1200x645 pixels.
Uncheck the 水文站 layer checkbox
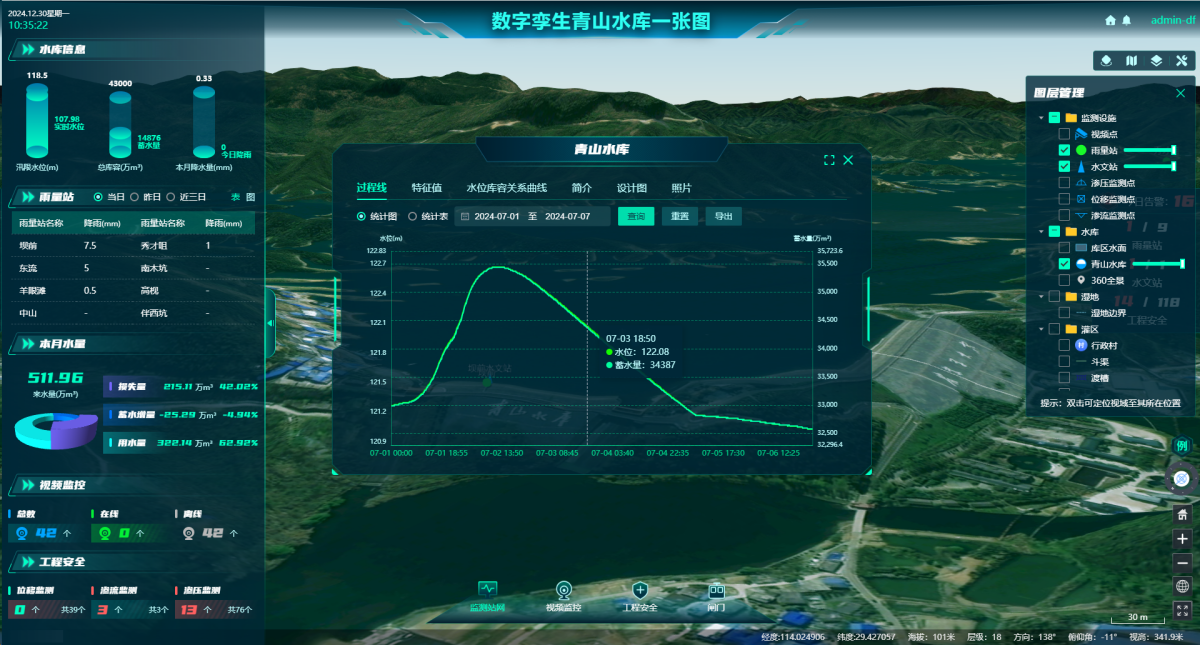click(1064, 166)
